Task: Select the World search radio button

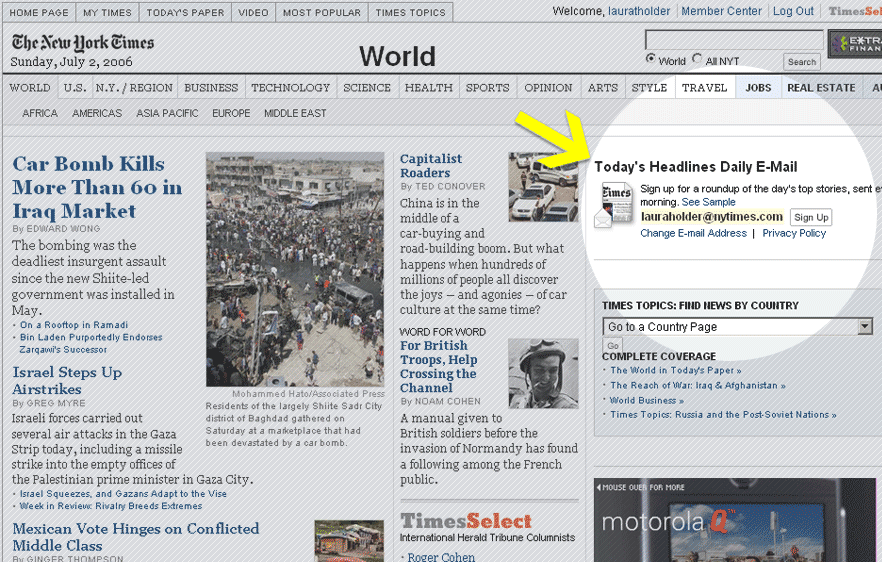Action: (x=651, y=59)
